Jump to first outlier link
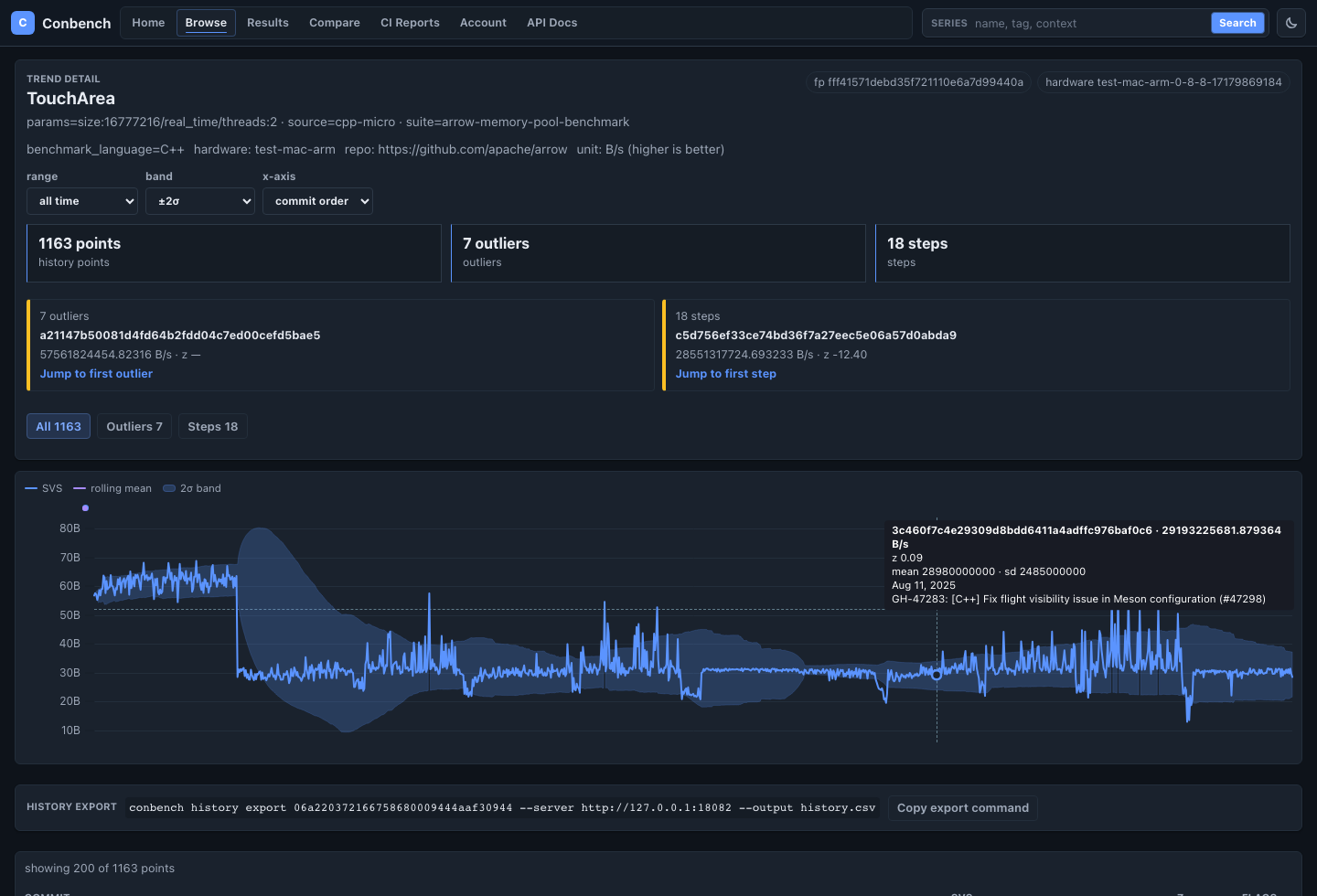The width and height of the screenshot is (1317, 896). coord(96,374)
